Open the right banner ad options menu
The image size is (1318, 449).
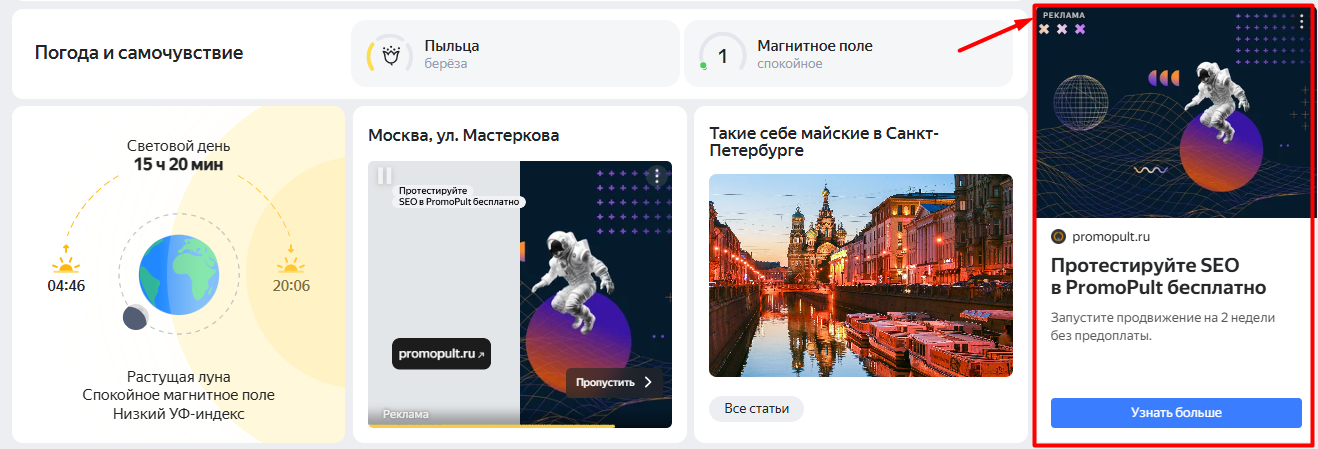click(1301, 21)
